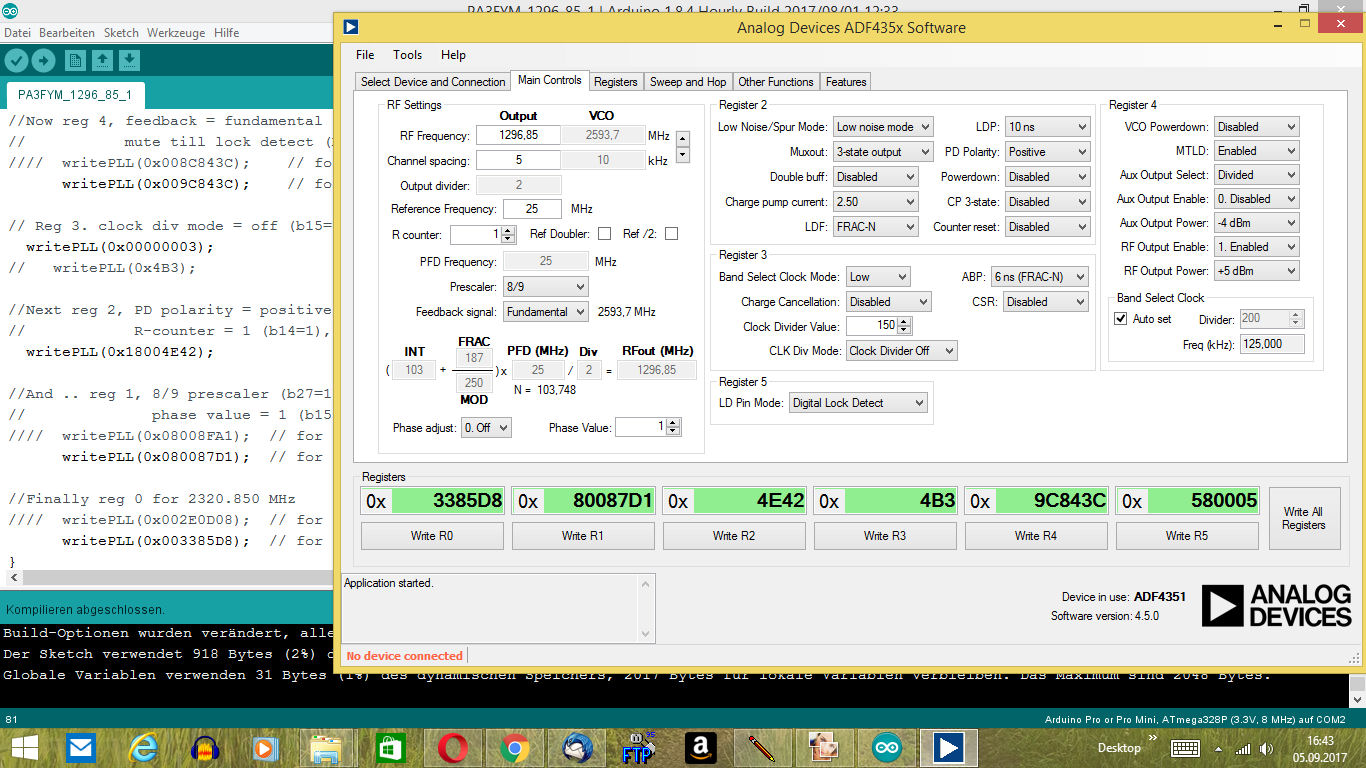Click the Write R0 button
1366x768 pixels.
click(x=432, y=536)
